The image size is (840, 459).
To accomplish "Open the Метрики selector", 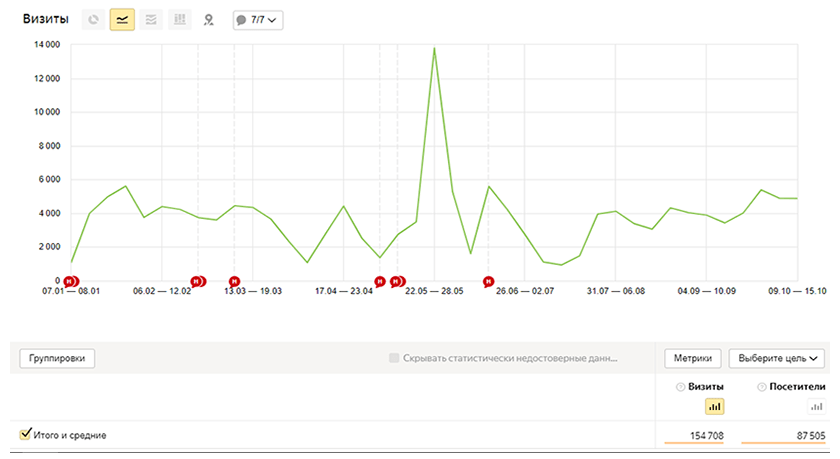I will point(693,358).
